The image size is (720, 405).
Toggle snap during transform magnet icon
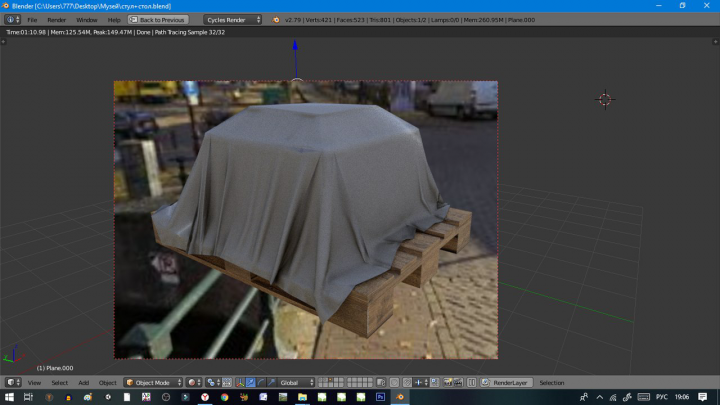407,382
